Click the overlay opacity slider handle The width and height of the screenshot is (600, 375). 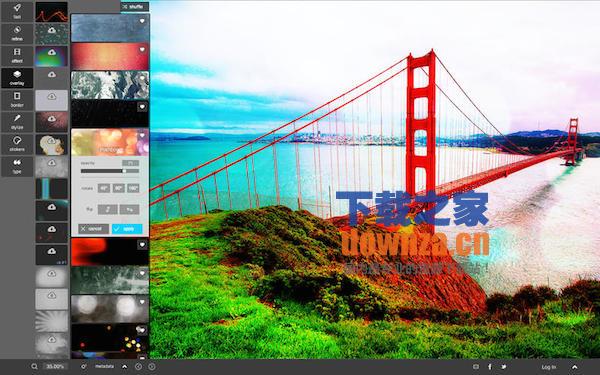coord(124,171)
